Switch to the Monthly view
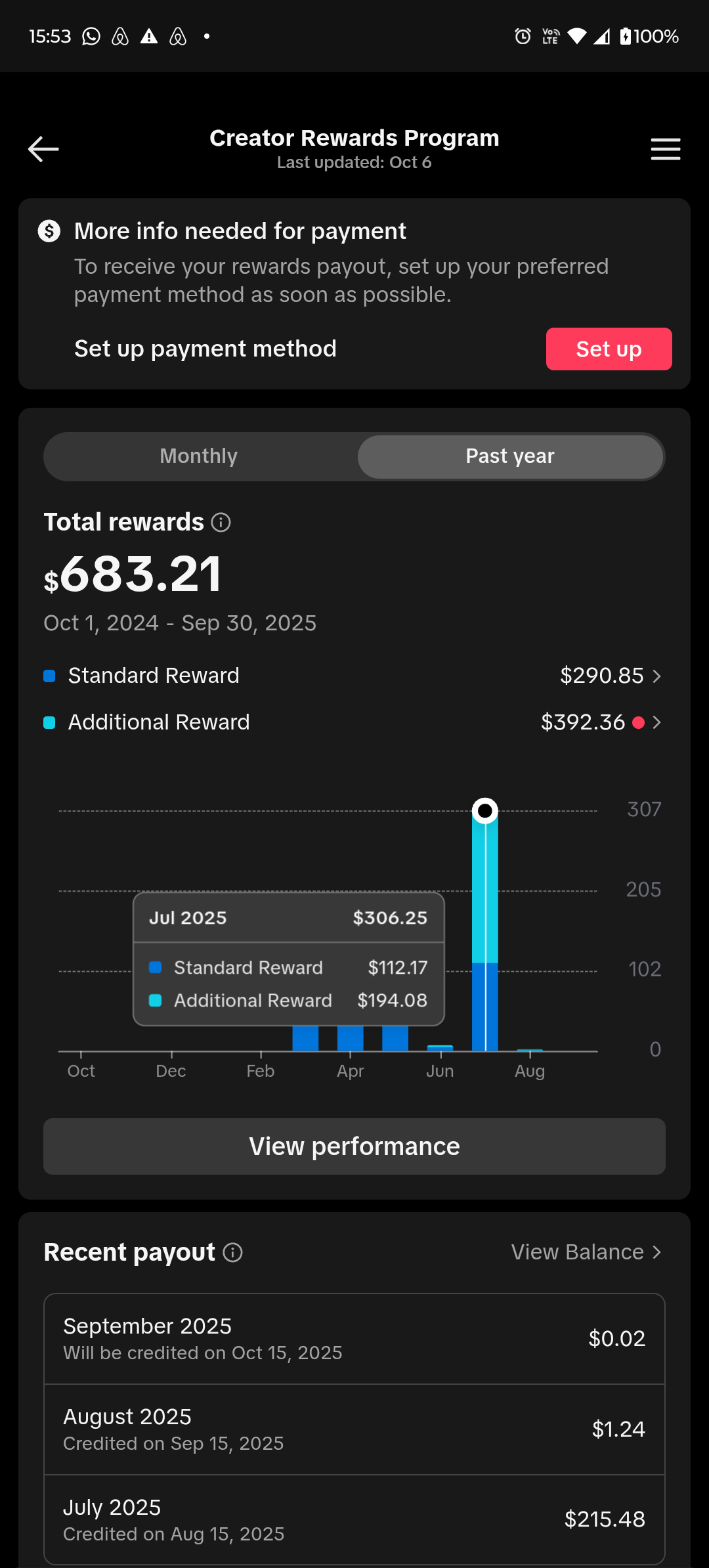Viewport: 709px width, 1568px height. [199, 456]
